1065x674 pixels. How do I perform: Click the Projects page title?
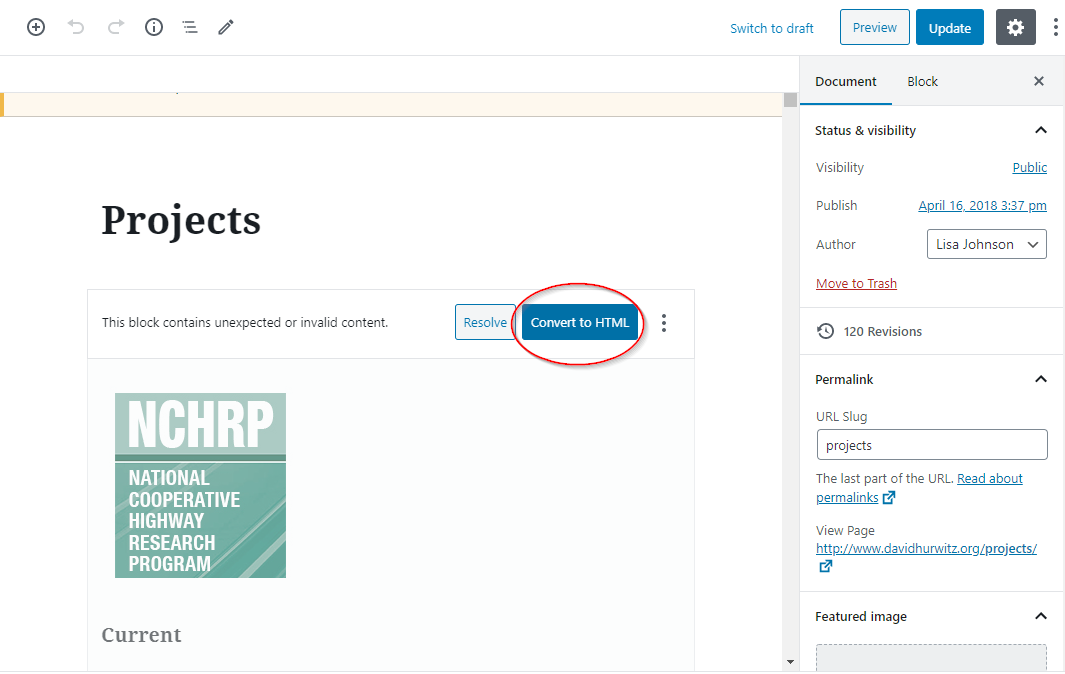(181, 221)
